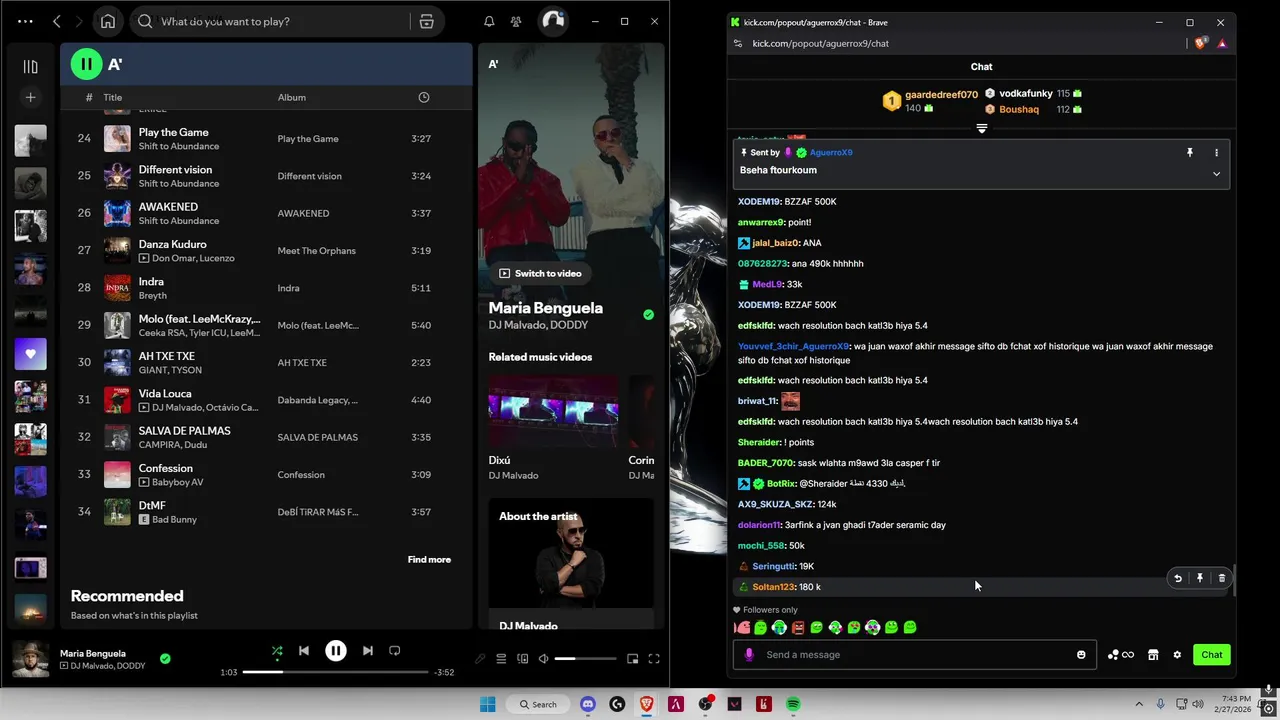The image size is (1280, 720).
Task: Open the Browse icon beside search
Action: point(426,21)
